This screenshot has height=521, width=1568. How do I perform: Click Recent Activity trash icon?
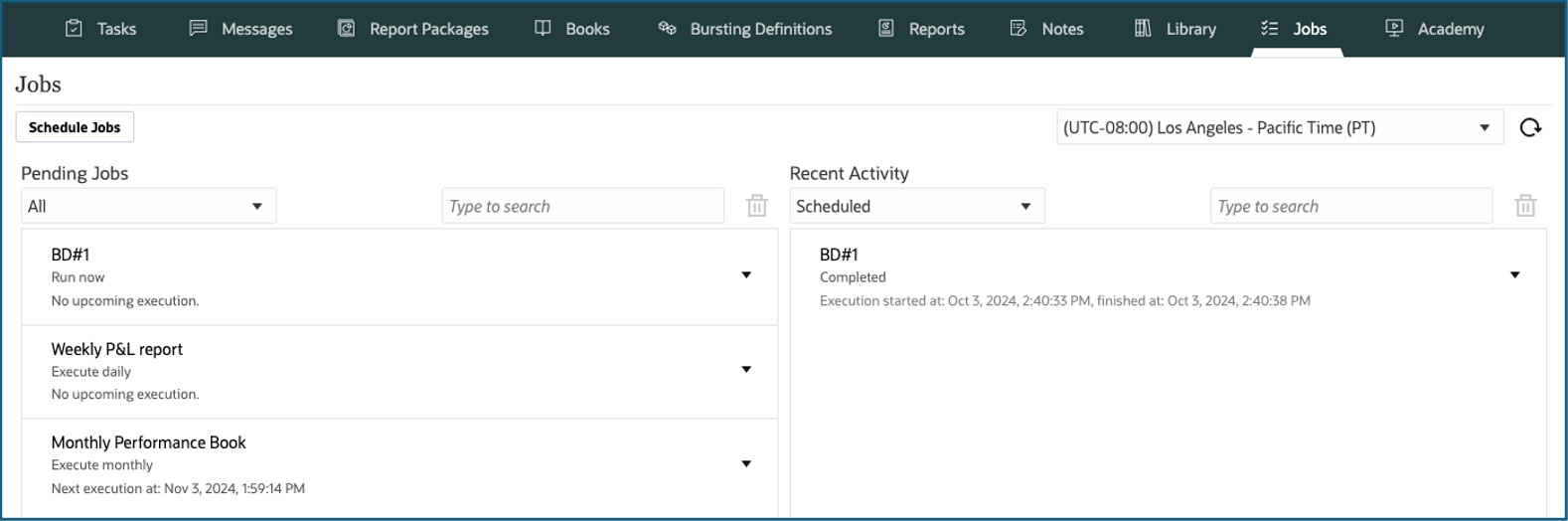tap(1525, 206)
